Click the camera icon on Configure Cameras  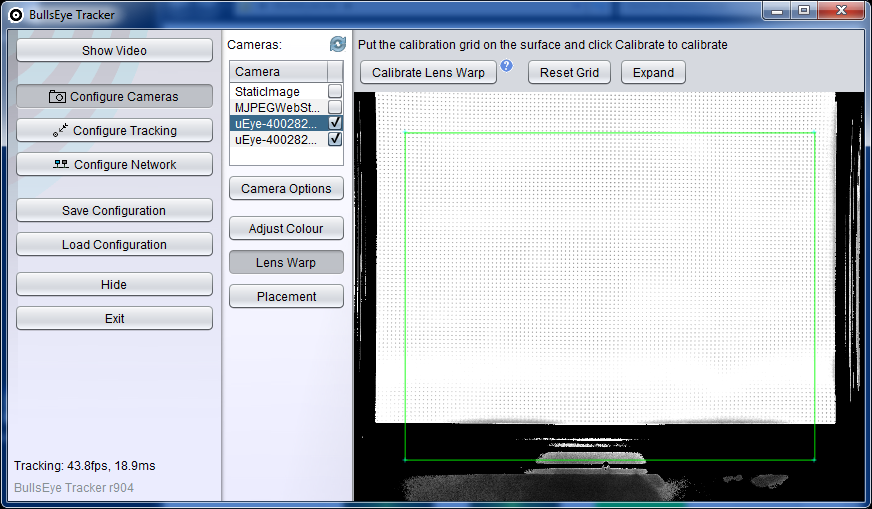point(57,97)
